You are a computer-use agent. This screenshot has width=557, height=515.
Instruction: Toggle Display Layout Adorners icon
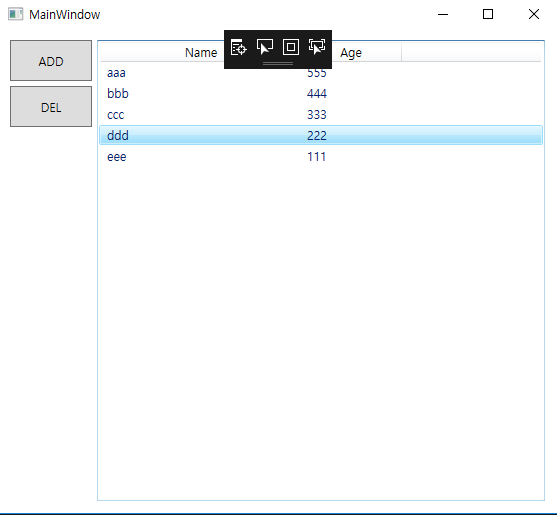point(291,47)
